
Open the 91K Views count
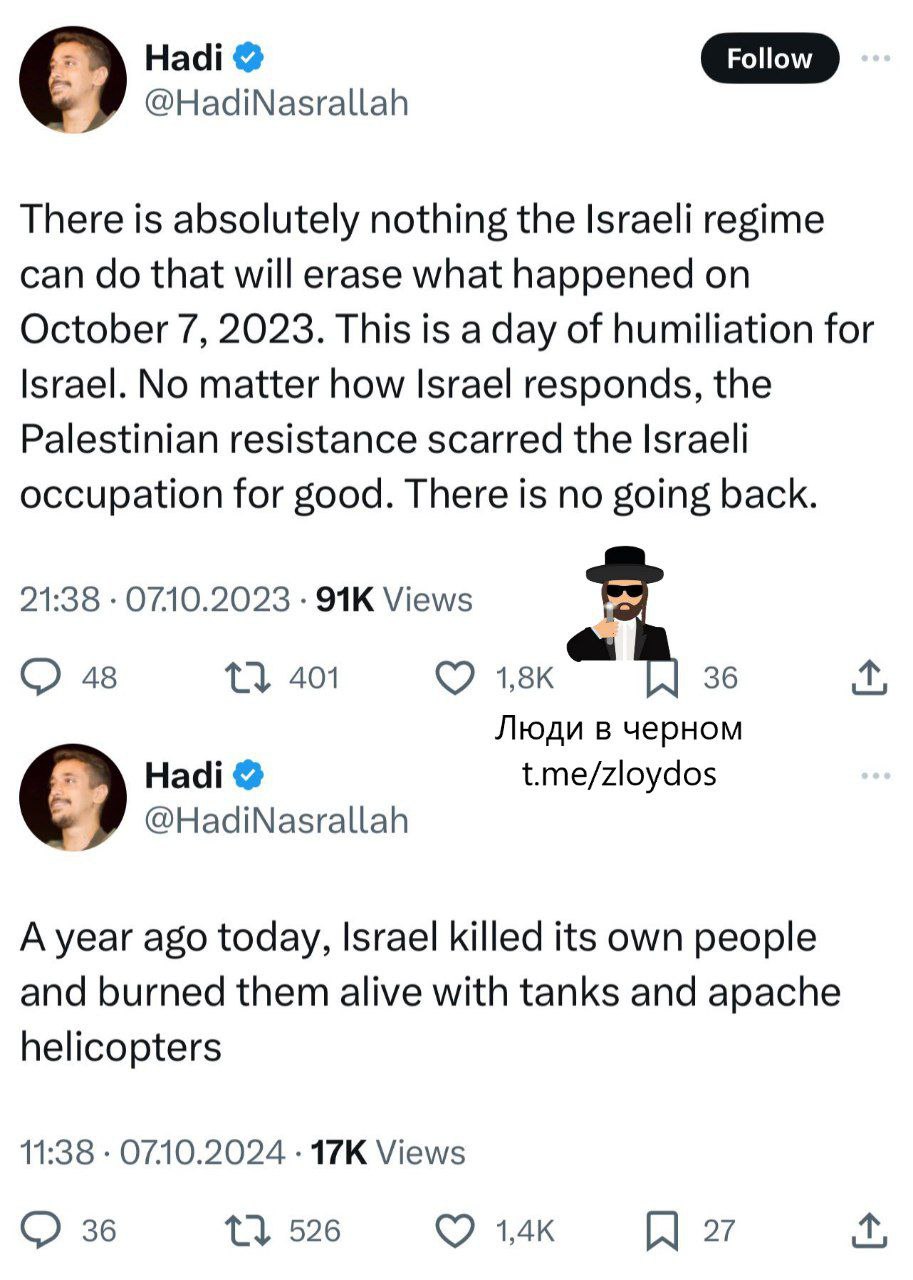point(393,599)
